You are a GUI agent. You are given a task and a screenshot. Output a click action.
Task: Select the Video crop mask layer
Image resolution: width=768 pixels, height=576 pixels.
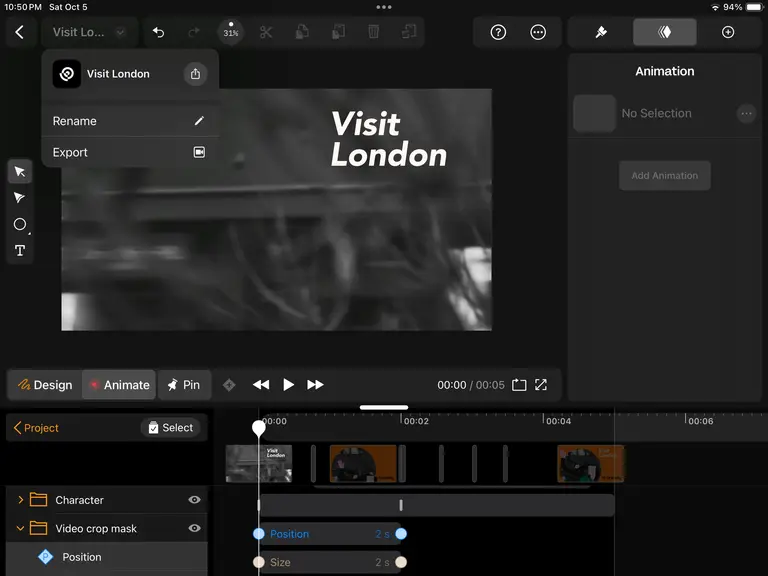pyautogui.click(x=107, y=528)
